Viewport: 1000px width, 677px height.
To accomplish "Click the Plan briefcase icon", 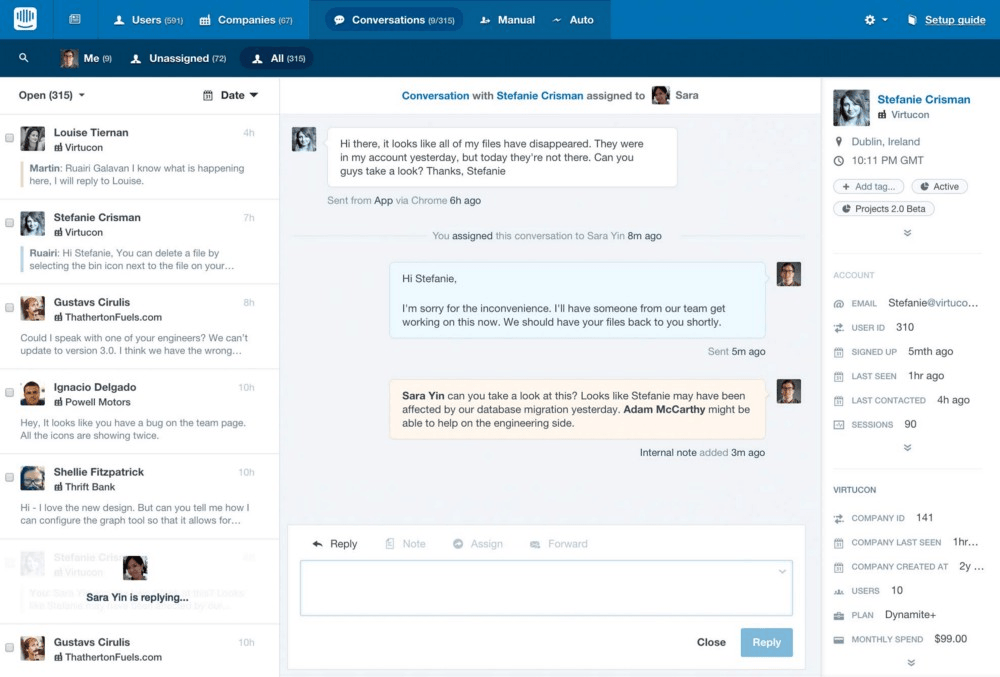I will click(839, 615).
